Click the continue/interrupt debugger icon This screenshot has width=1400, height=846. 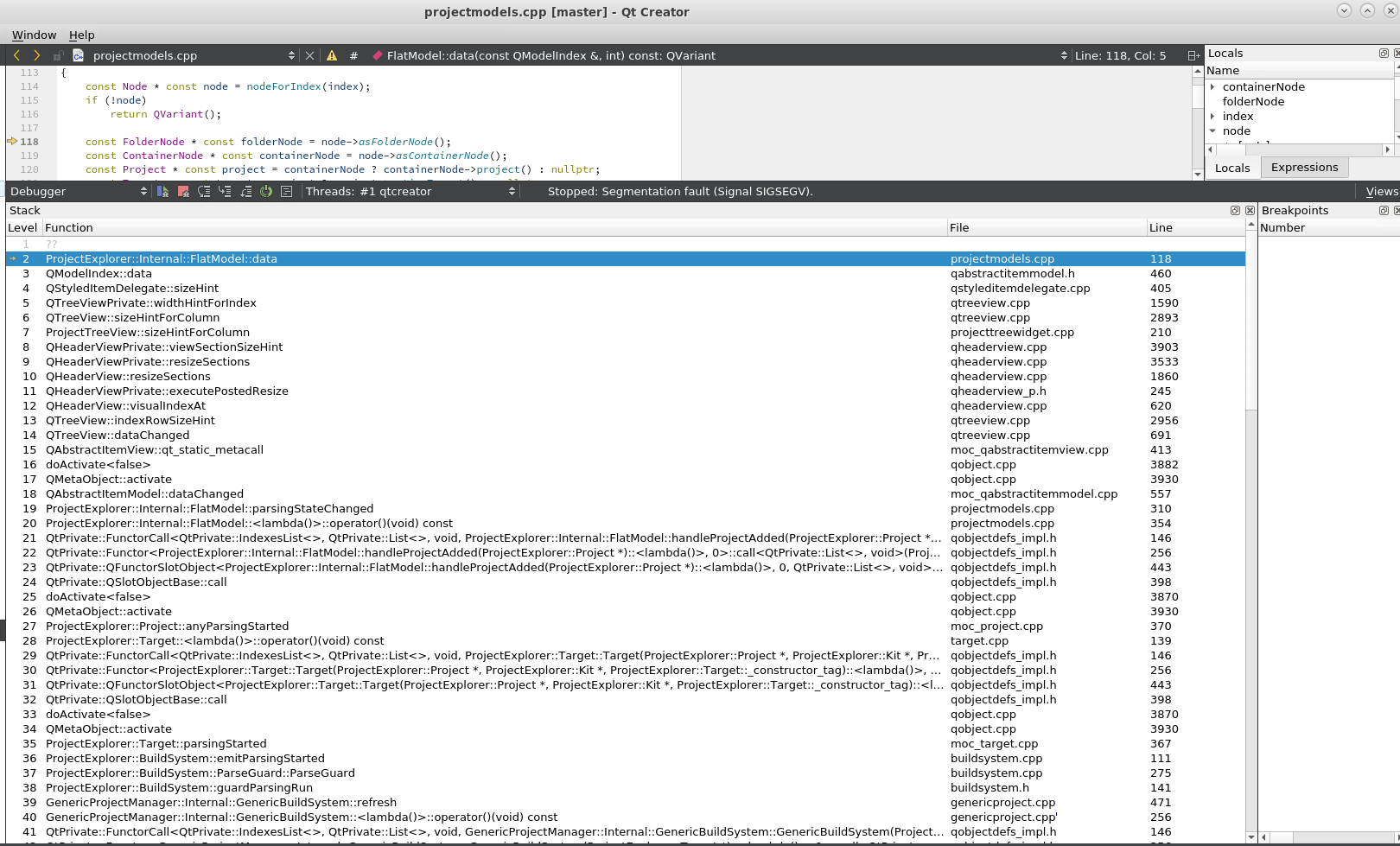[162, 192]
